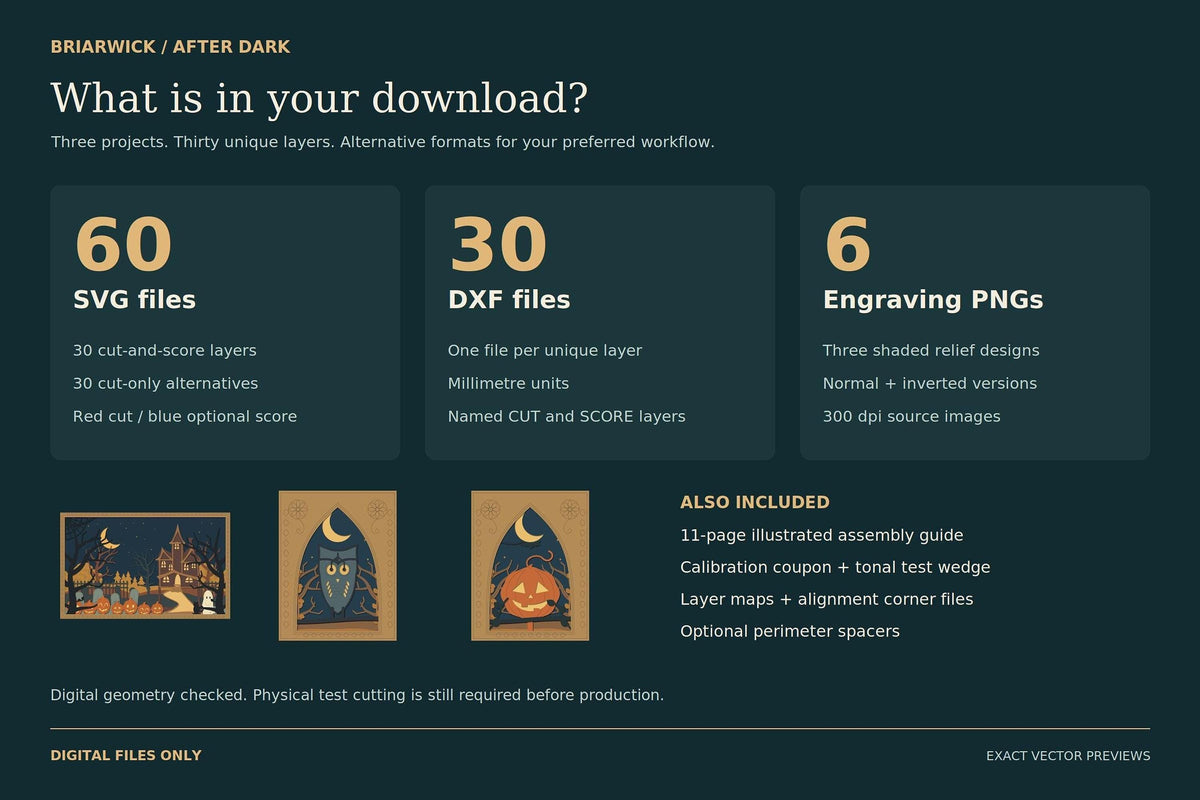
Task: Click the large number 6
Action: pos(848,245)
